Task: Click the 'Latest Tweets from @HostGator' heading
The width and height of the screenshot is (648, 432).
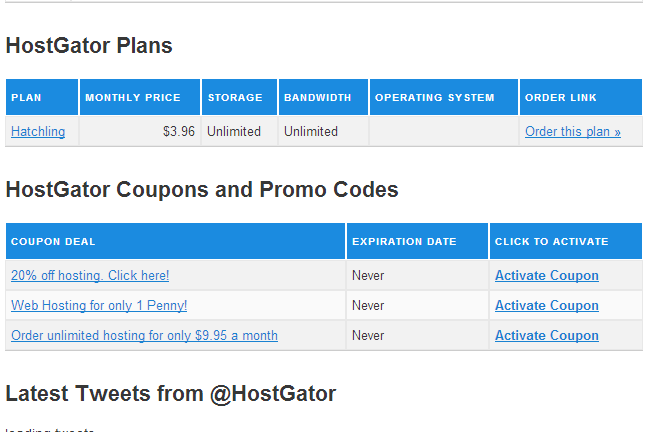Action: tap(170, 394)
